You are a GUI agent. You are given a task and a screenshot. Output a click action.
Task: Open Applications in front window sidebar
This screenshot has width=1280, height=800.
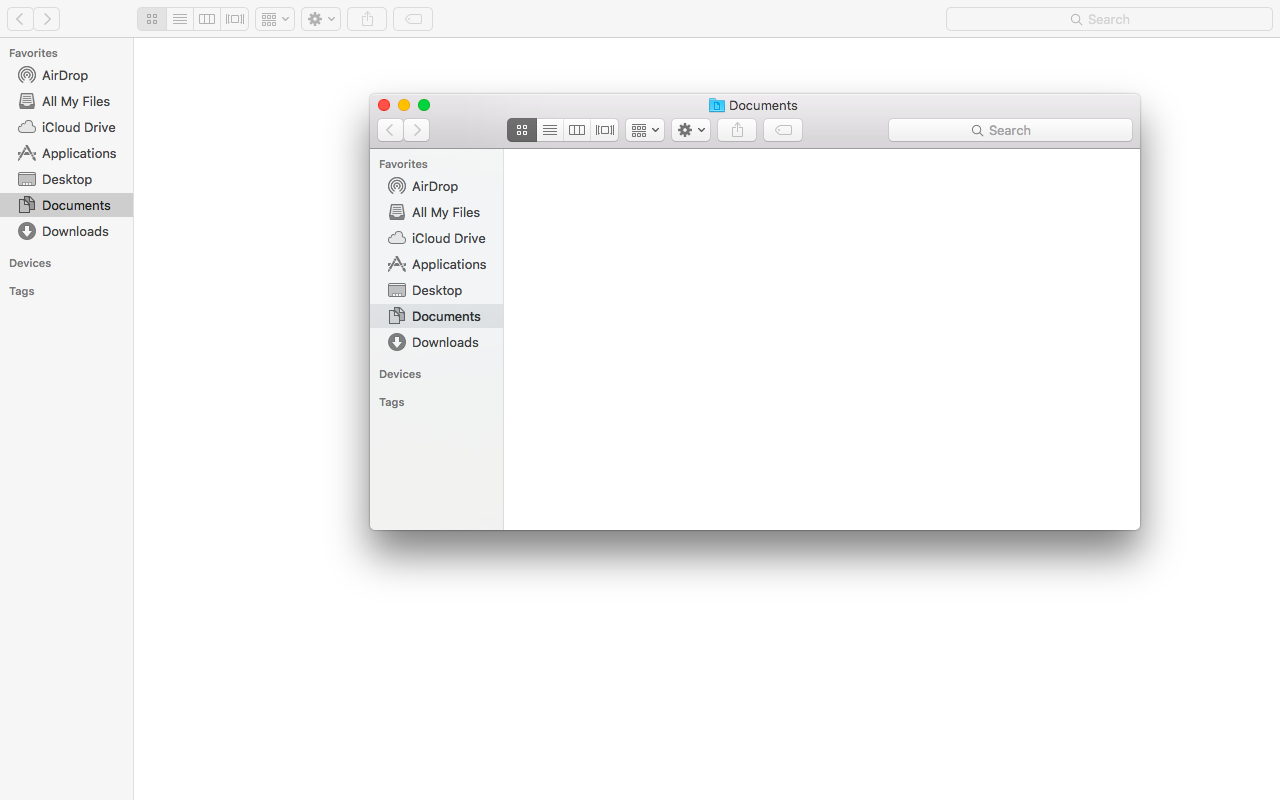click(x=436, y=264)
